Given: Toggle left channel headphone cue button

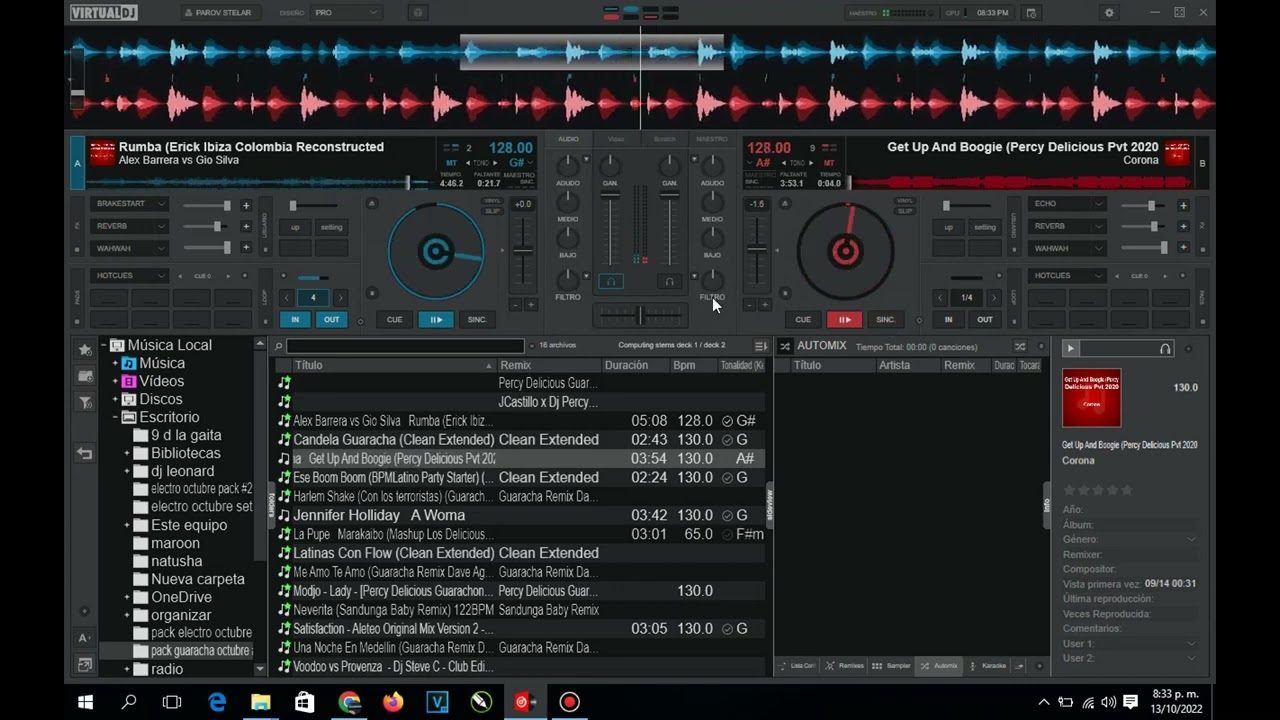Looking at the screenshot, I should 611,282.
